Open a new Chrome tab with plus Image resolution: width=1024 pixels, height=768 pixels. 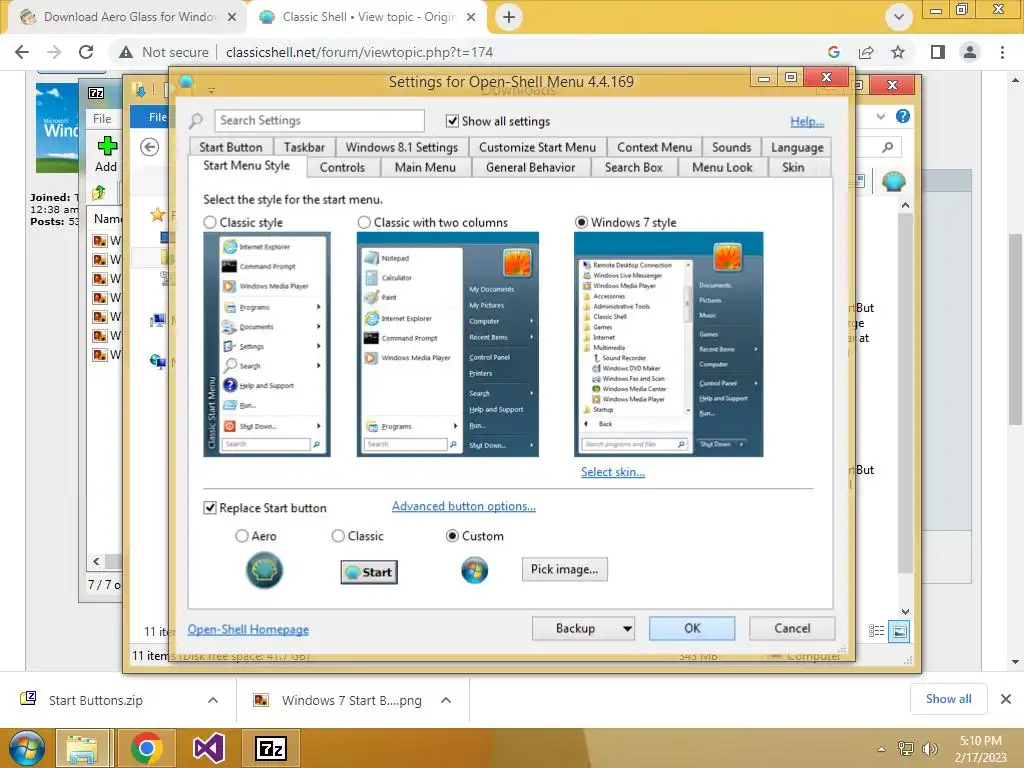pyautogui.click(x=509, y=17)
